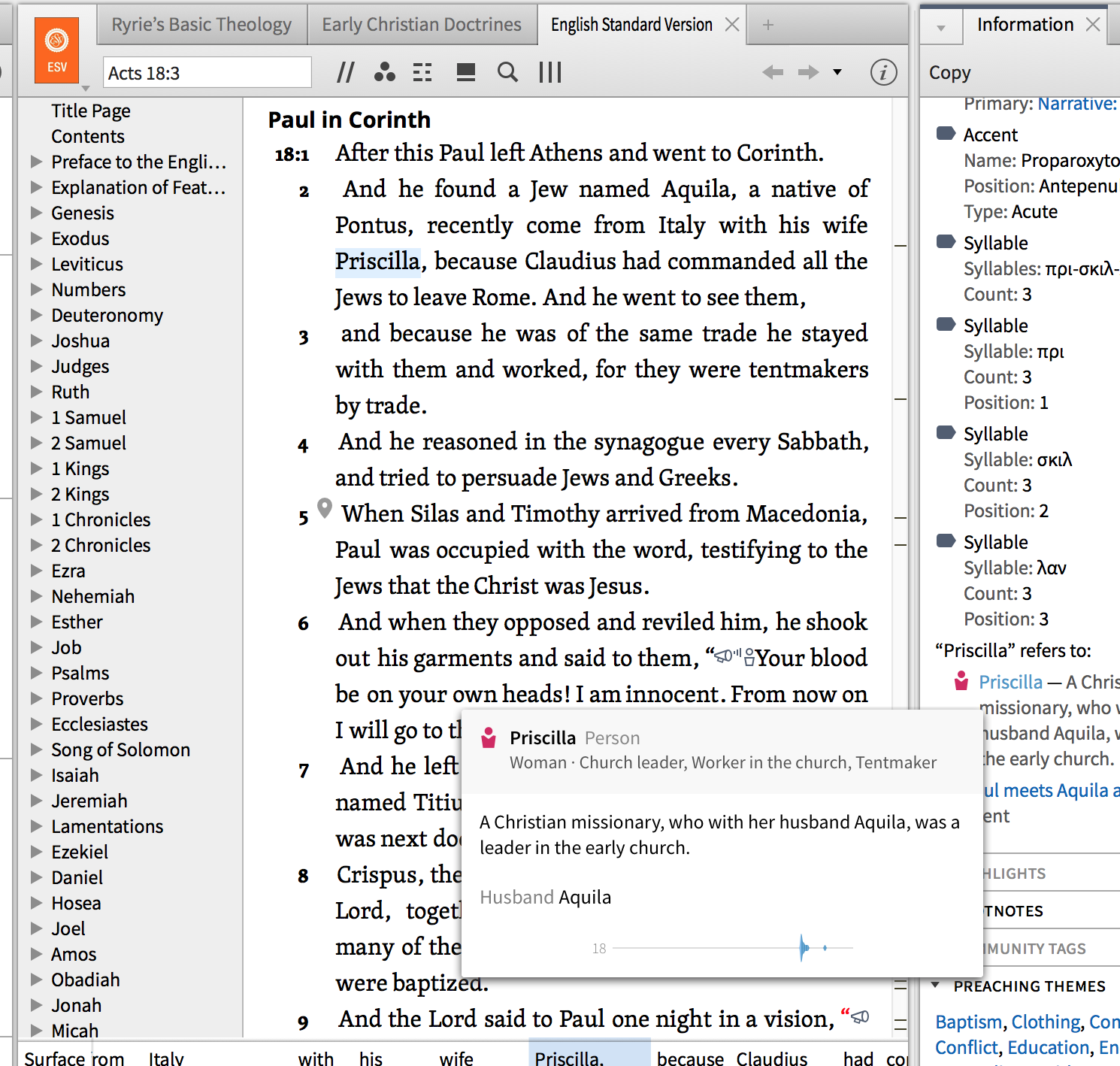This screenshot has height=1066, width=1120.
Task: Click 'Priscilla,' in the bottom interlinear row
Action: [x=569, y=1058]
